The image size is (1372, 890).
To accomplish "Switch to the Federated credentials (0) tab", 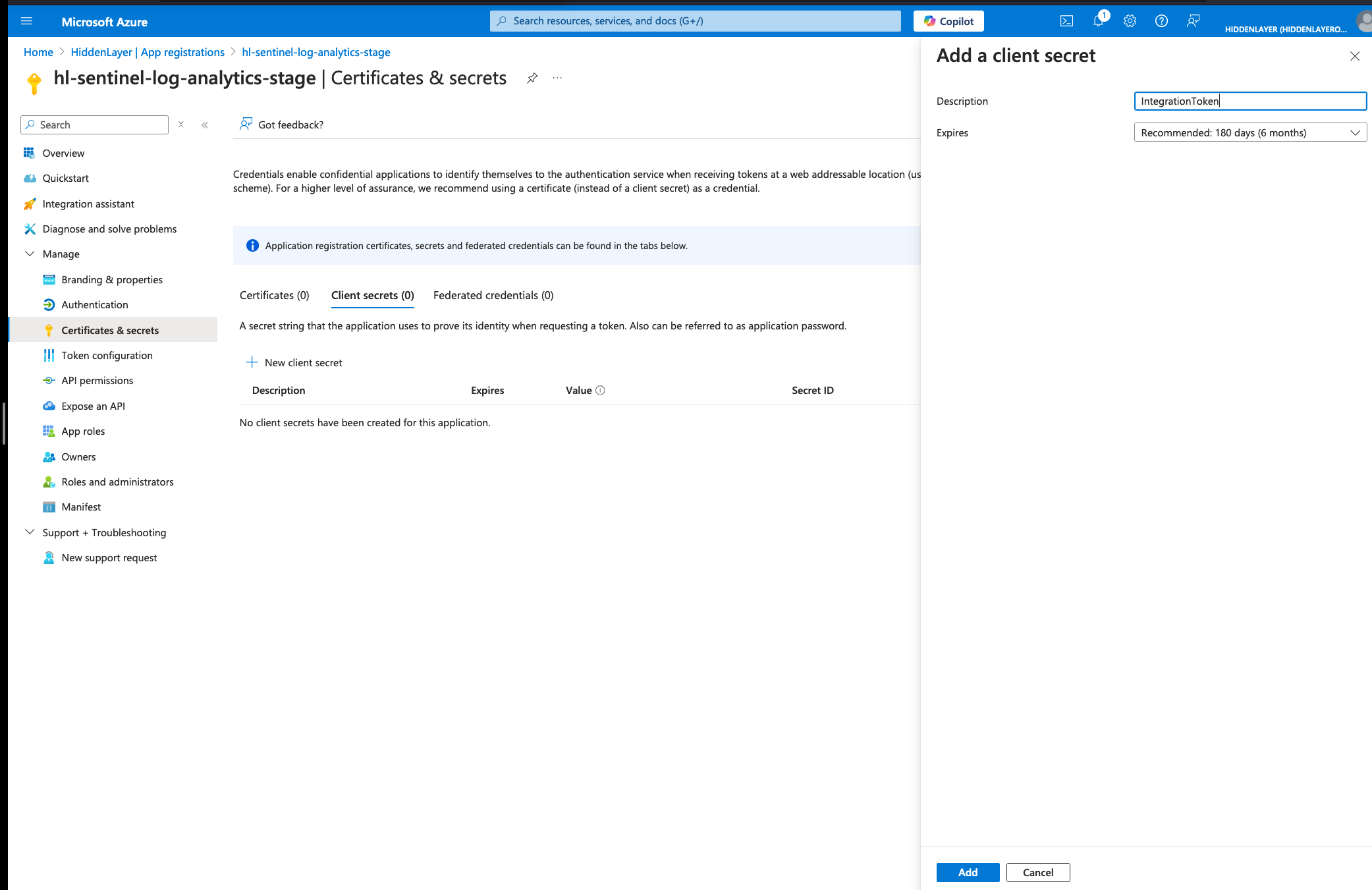I will click(x=493, y=295).
